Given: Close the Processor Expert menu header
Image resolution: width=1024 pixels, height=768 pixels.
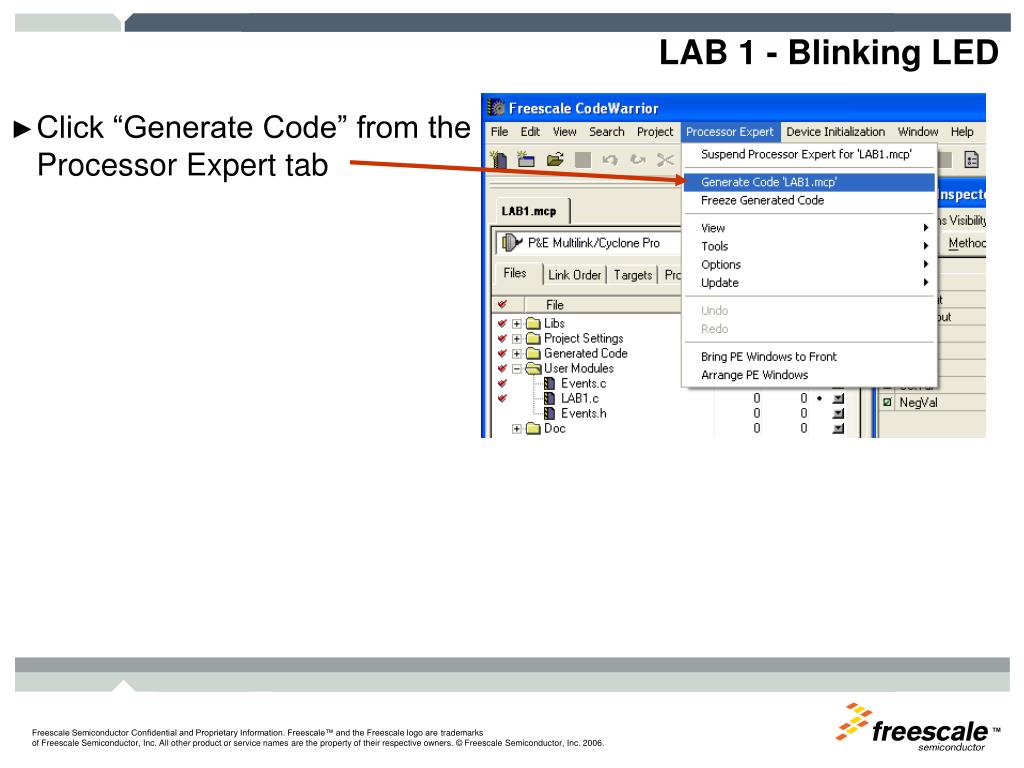Looking at the screenshot, I should pos(729,132).
